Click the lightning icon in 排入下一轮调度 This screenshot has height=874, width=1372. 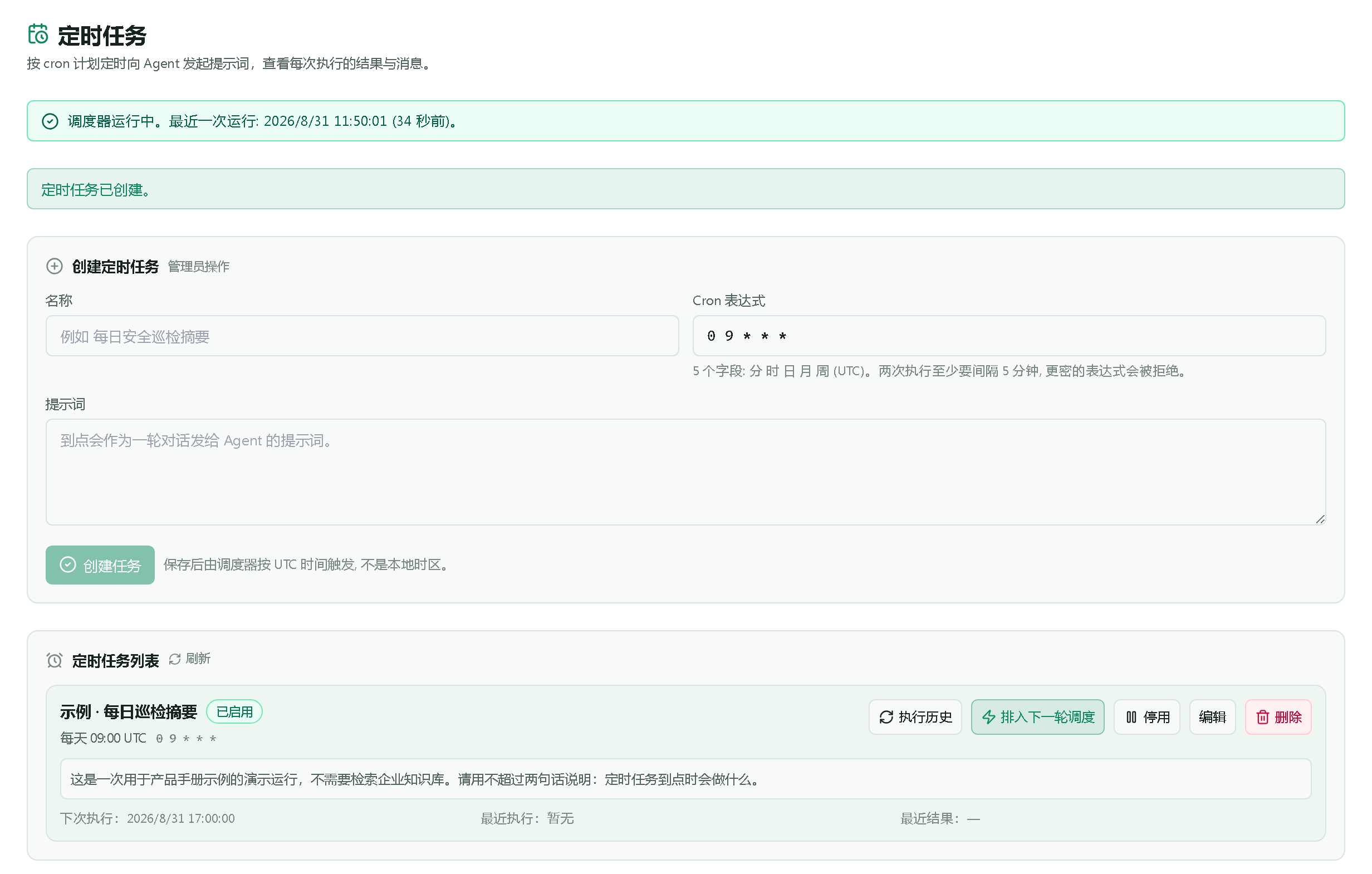click(x=988, y=717)
